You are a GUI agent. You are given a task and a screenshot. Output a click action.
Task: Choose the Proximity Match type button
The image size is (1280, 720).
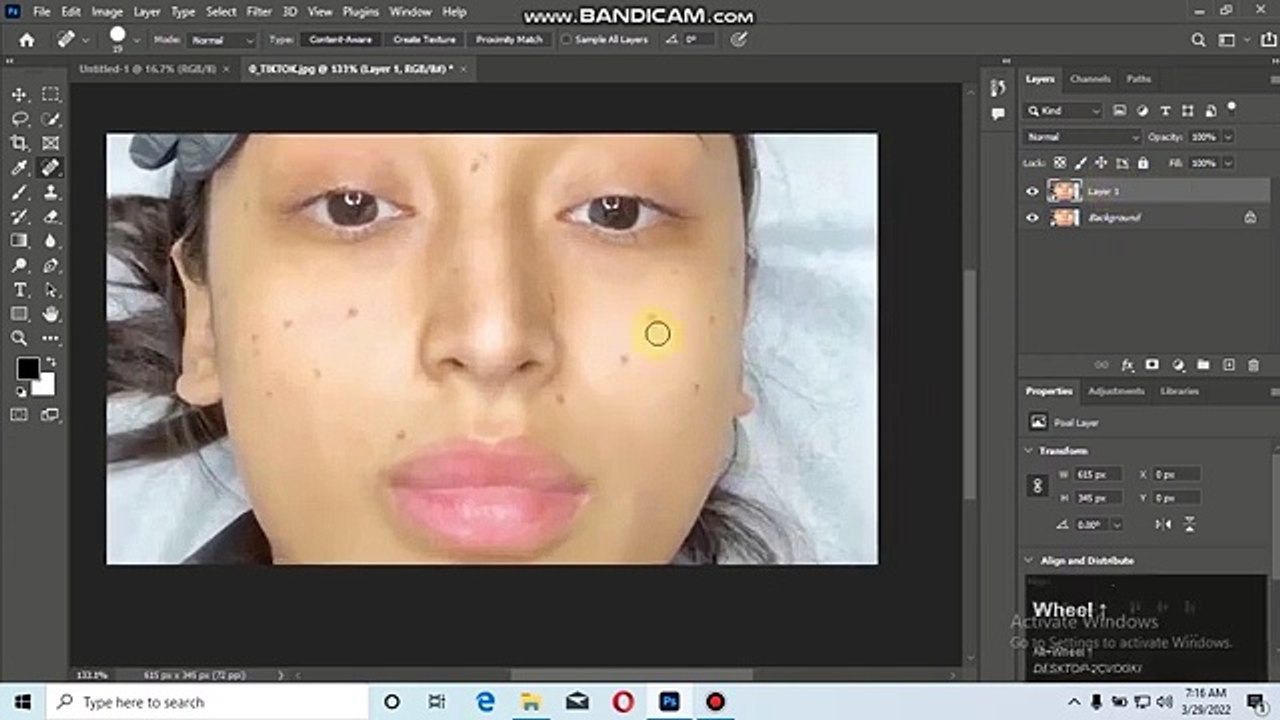coord(509,40)
